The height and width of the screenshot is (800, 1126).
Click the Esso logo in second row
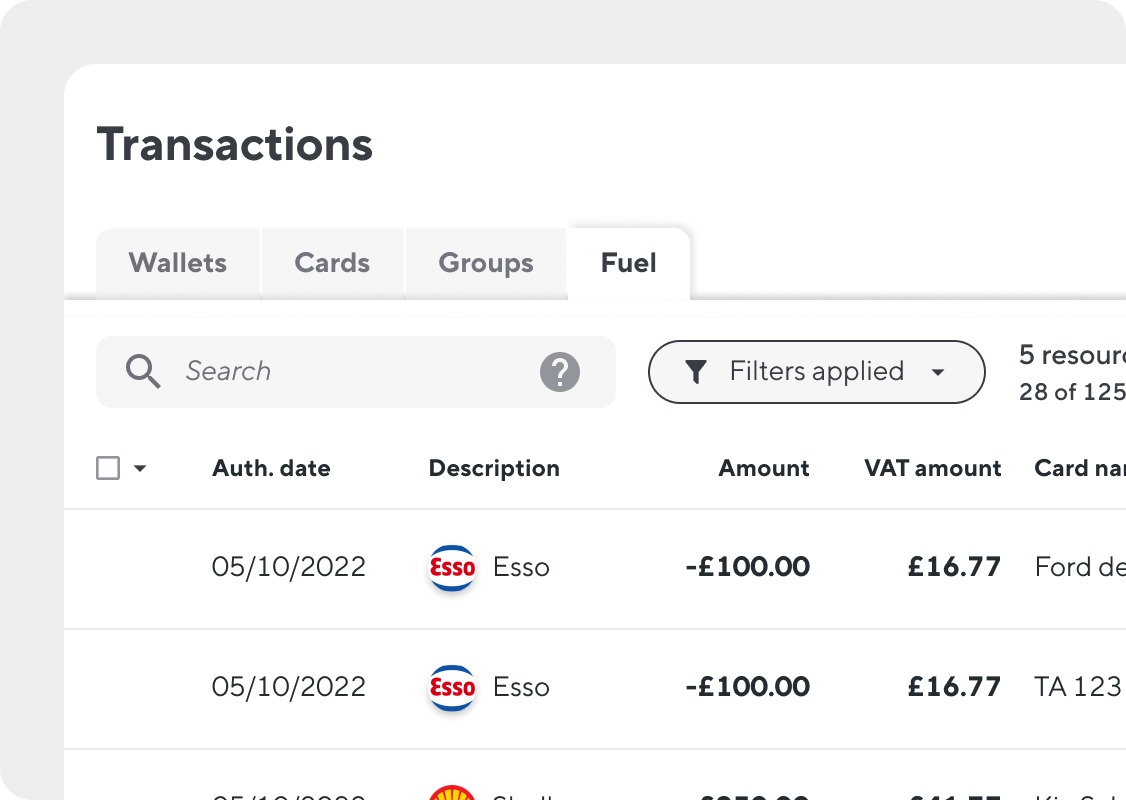(x=452, y=687)
